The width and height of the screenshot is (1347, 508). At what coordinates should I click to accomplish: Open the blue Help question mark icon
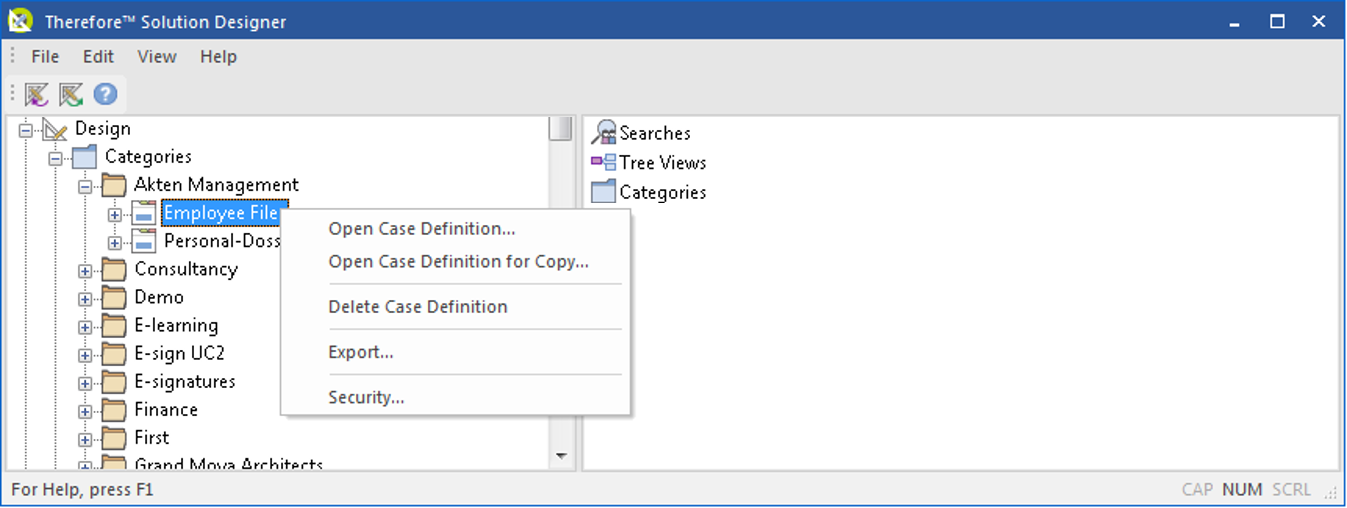pyautogui.click(x=105, y=95)
